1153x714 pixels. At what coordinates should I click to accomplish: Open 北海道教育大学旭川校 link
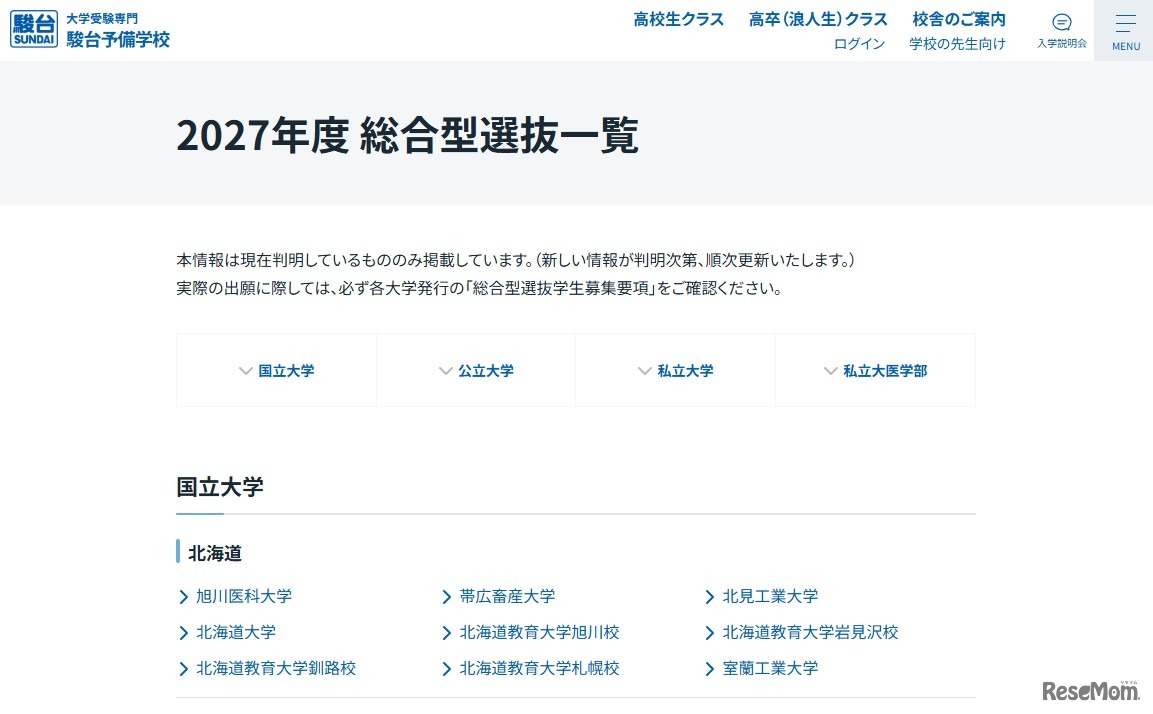[x=539, y=632]
